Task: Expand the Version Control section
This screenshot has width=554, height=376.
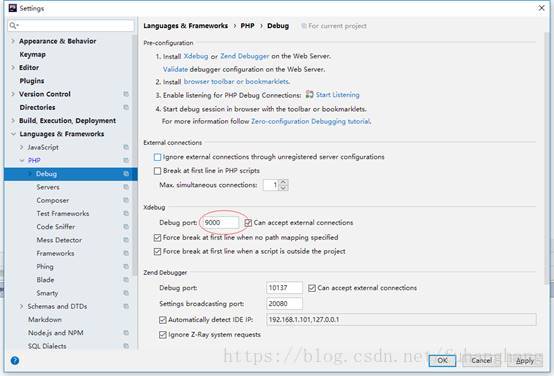Action: tap(13, 94)
